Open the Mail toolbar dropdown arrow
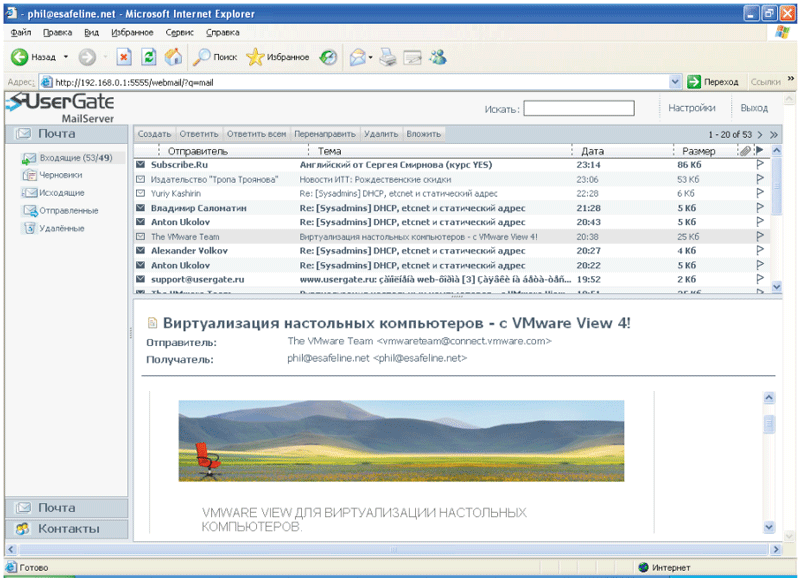 pos(370,57)
